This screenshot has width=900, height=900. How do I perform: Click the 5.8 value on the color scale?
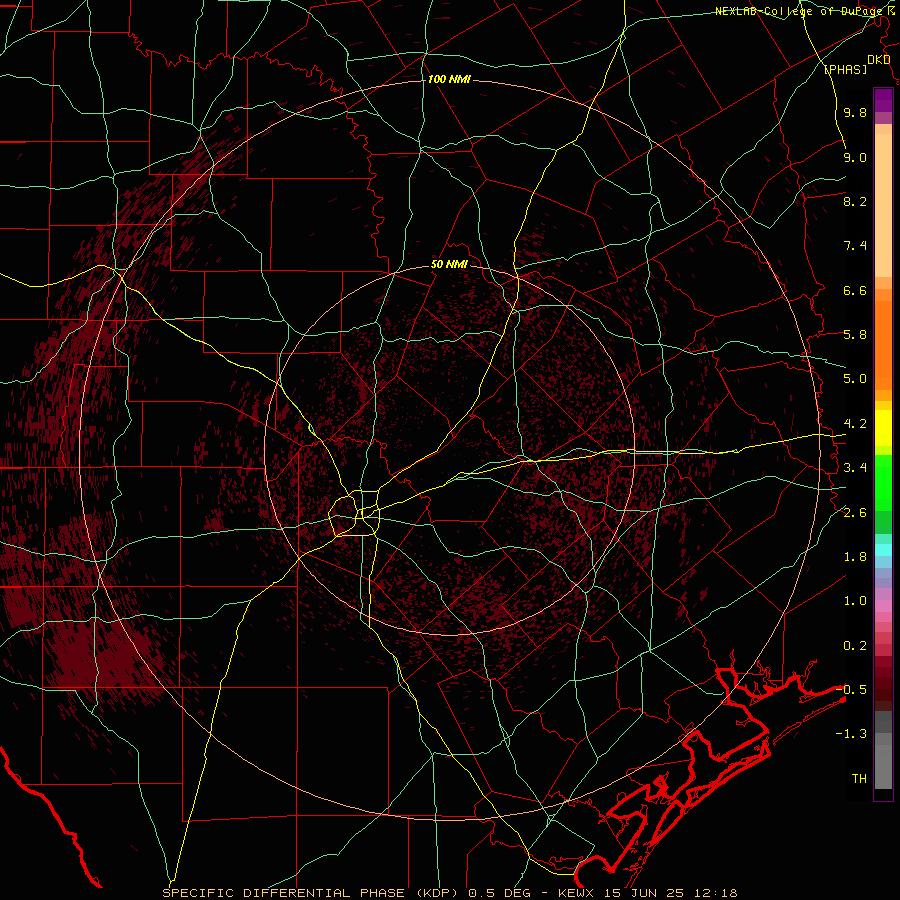[855, 335]
